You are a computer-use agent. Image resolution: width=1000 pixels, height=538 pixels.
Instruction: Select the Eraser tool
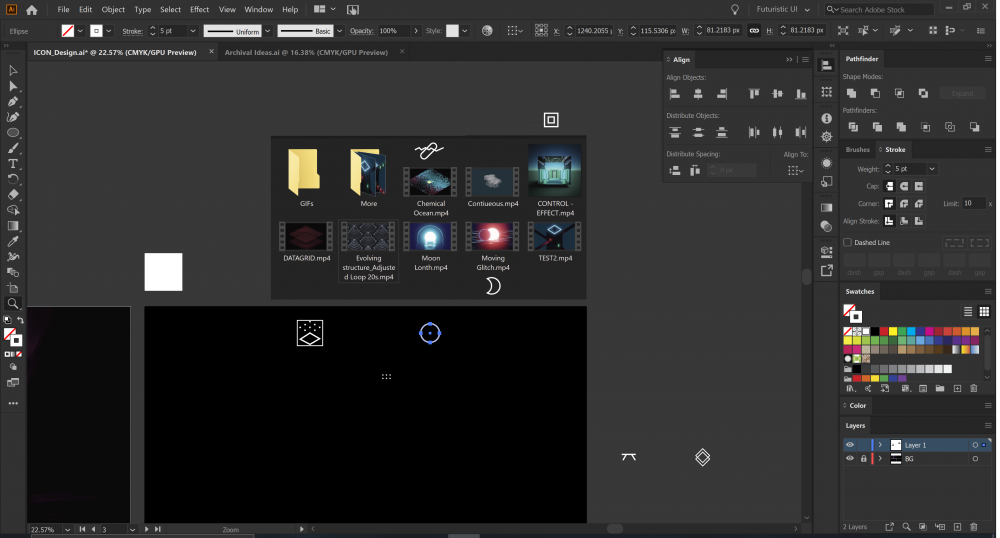pos(13,194)
